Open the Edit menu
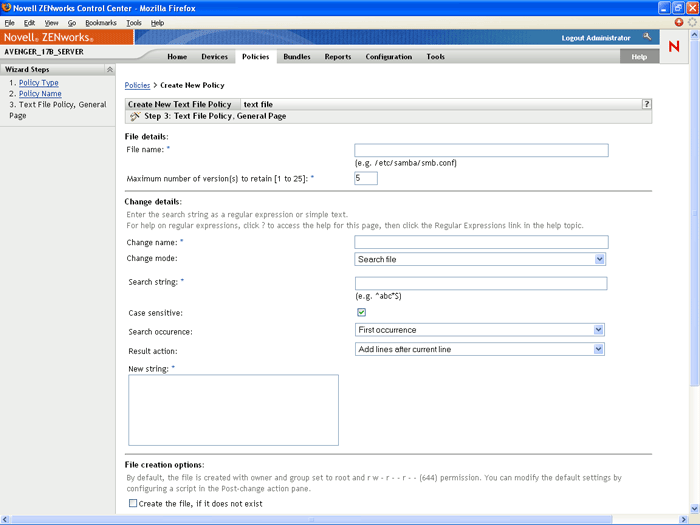Screen dimensions: 700x525 pyautogui.click(x=29, y=23)
